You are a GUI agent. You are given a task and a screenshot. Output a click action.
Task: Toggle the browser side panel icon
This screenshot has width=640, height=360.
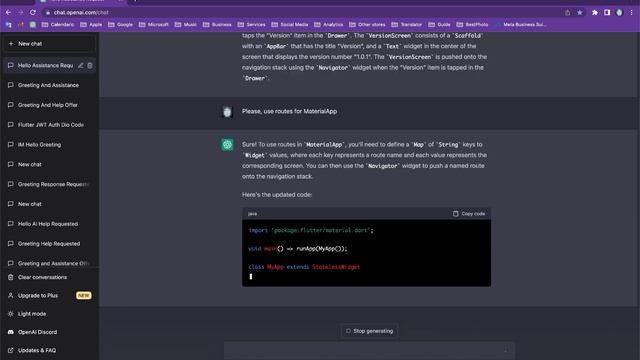tap(607, 13)
